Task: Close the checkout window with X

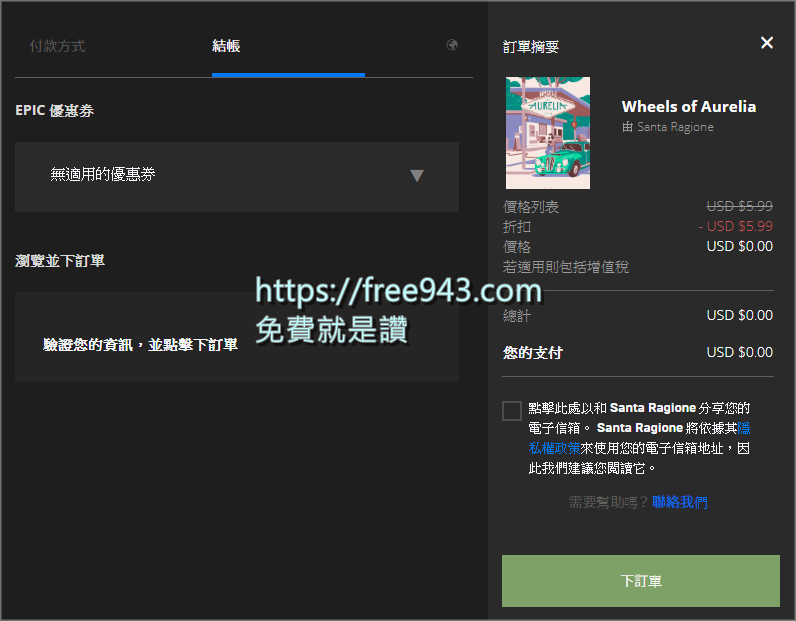Action: (x=767, y=43)
